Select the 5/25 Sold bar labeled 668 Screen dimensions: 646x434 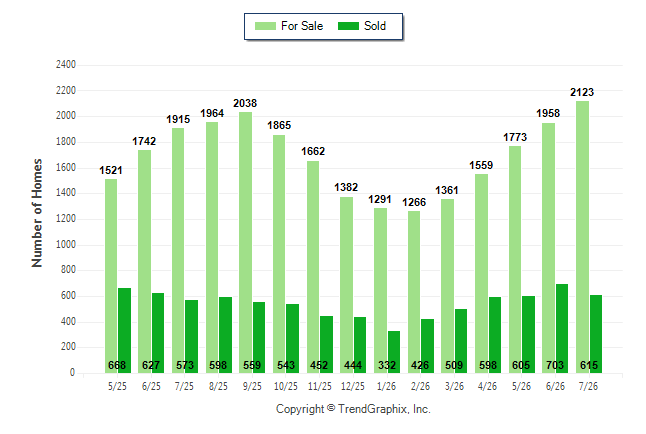pos(124,331)
